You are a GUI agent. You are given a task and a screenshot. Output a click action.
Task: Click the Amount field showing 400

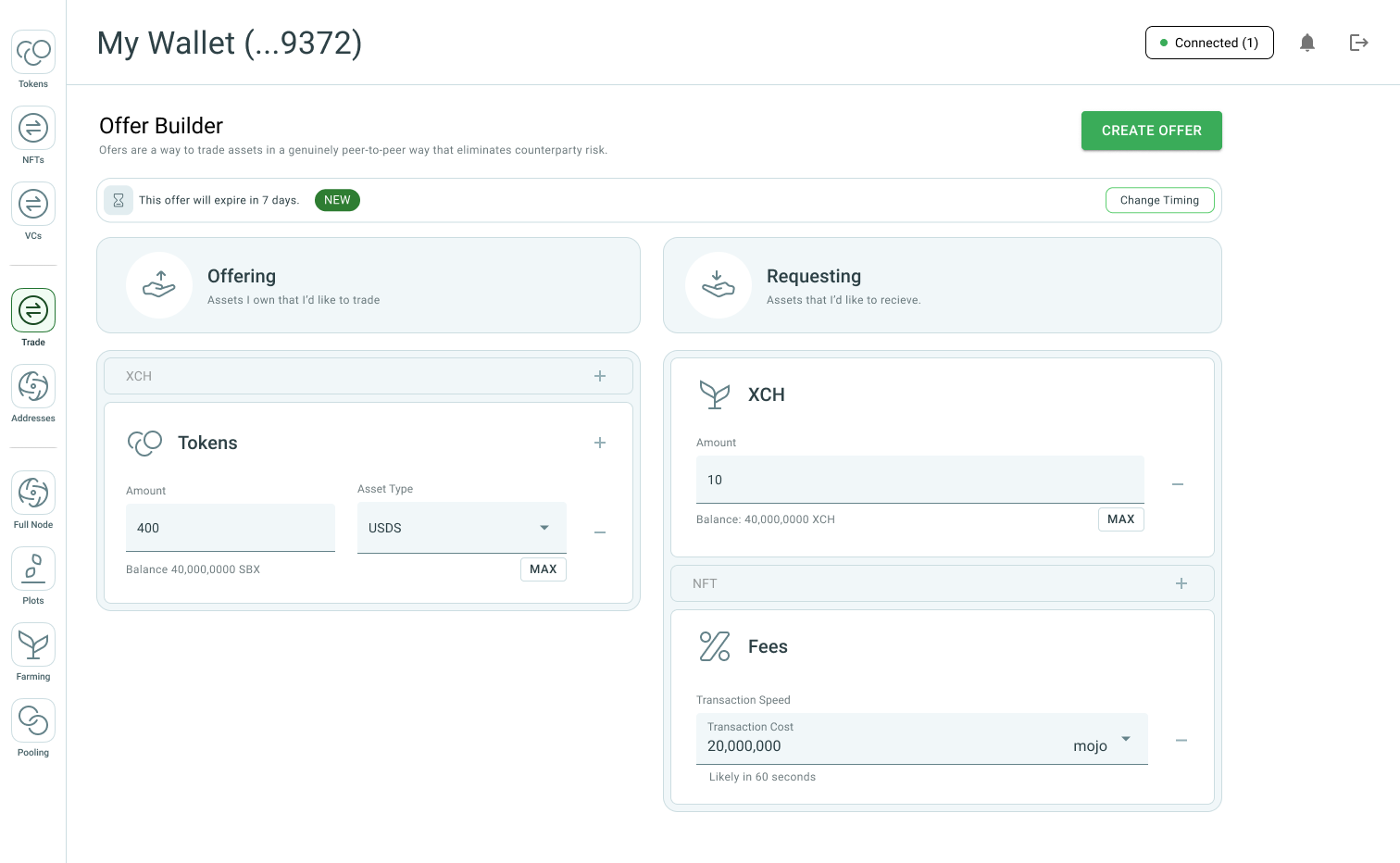[230, 528]
